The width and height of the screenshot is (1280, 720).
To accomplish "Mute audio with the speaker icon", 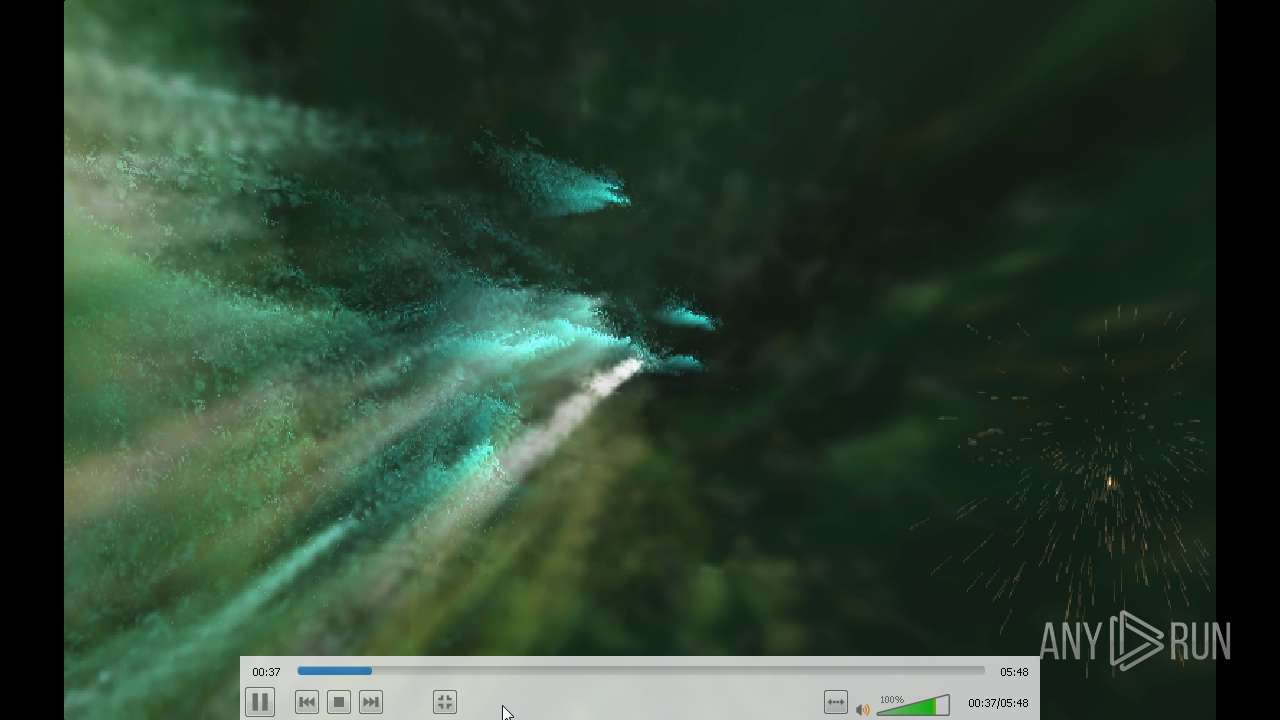I will [863, 709].
